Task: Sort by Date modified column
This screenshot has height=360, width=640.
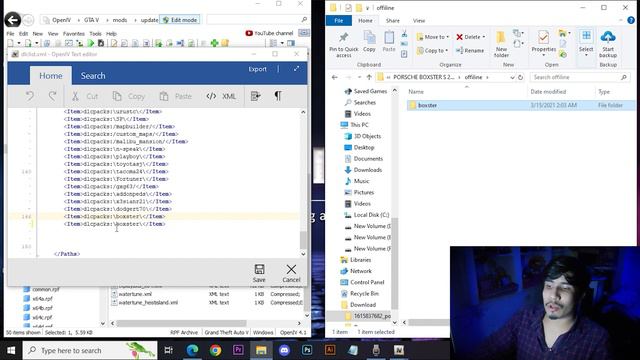Action: point(548,92)
